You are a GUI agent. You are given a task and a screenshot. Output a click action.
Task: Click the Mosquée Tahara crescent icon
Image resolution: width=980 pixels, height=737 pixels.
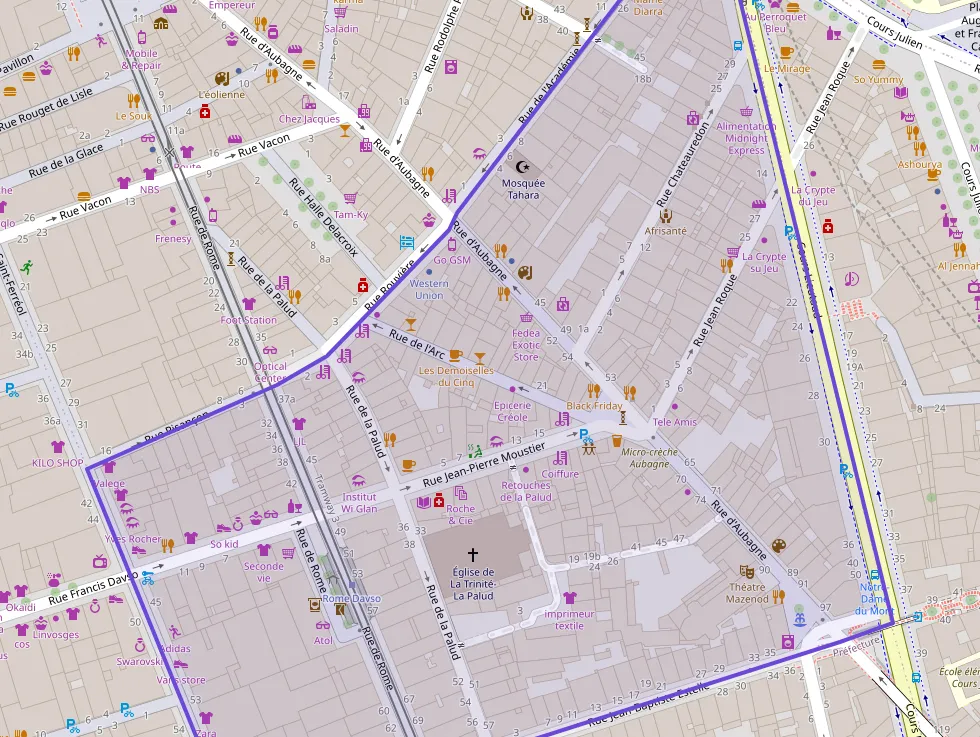click(x=522, y=167)
